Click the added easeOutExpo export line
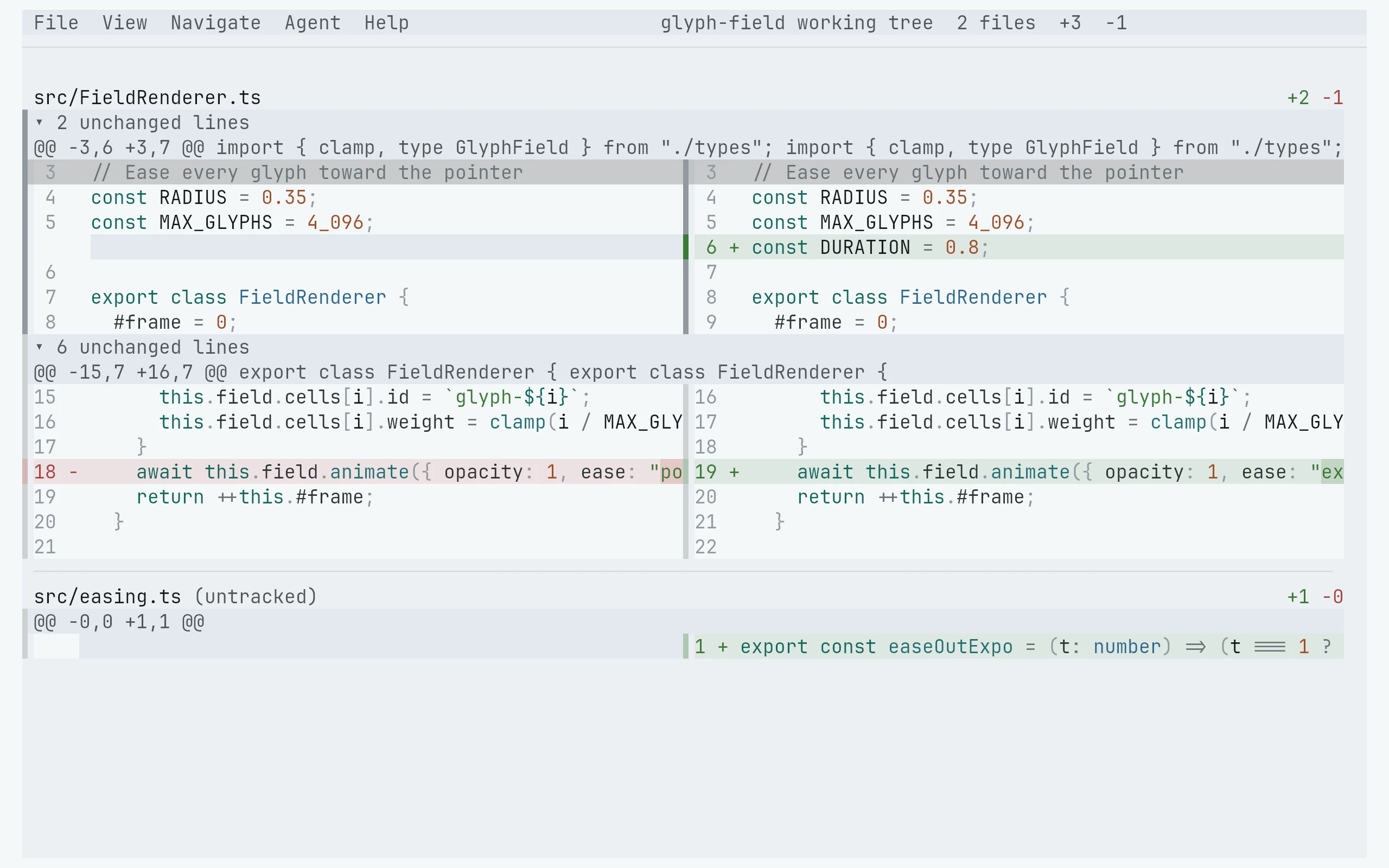Image resolution: width=1389 pixels, height=868 pixels. 1019,647
